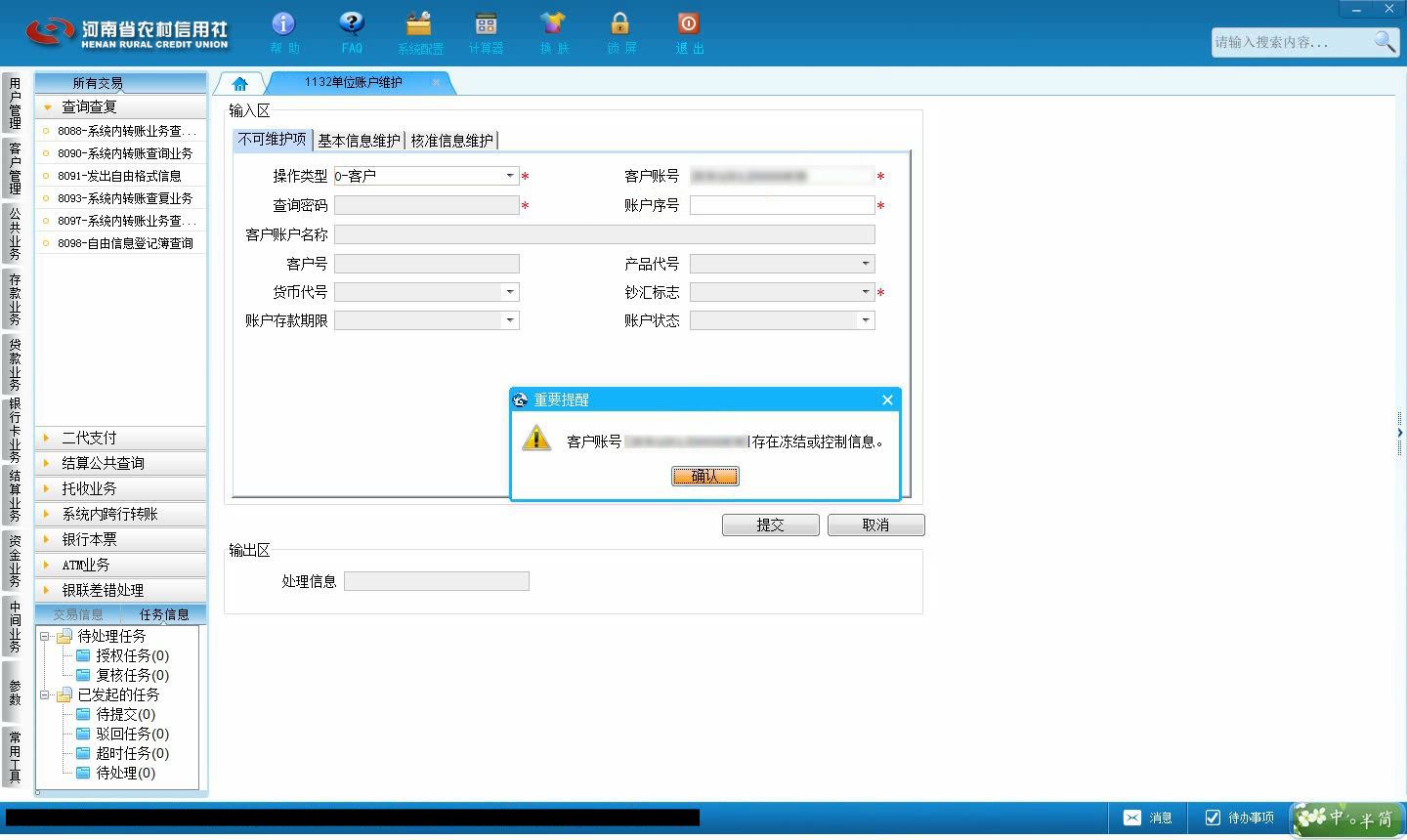Open the 存款业务 side tab
This screenshot has height=840, width=1407.
click(14, 299)
